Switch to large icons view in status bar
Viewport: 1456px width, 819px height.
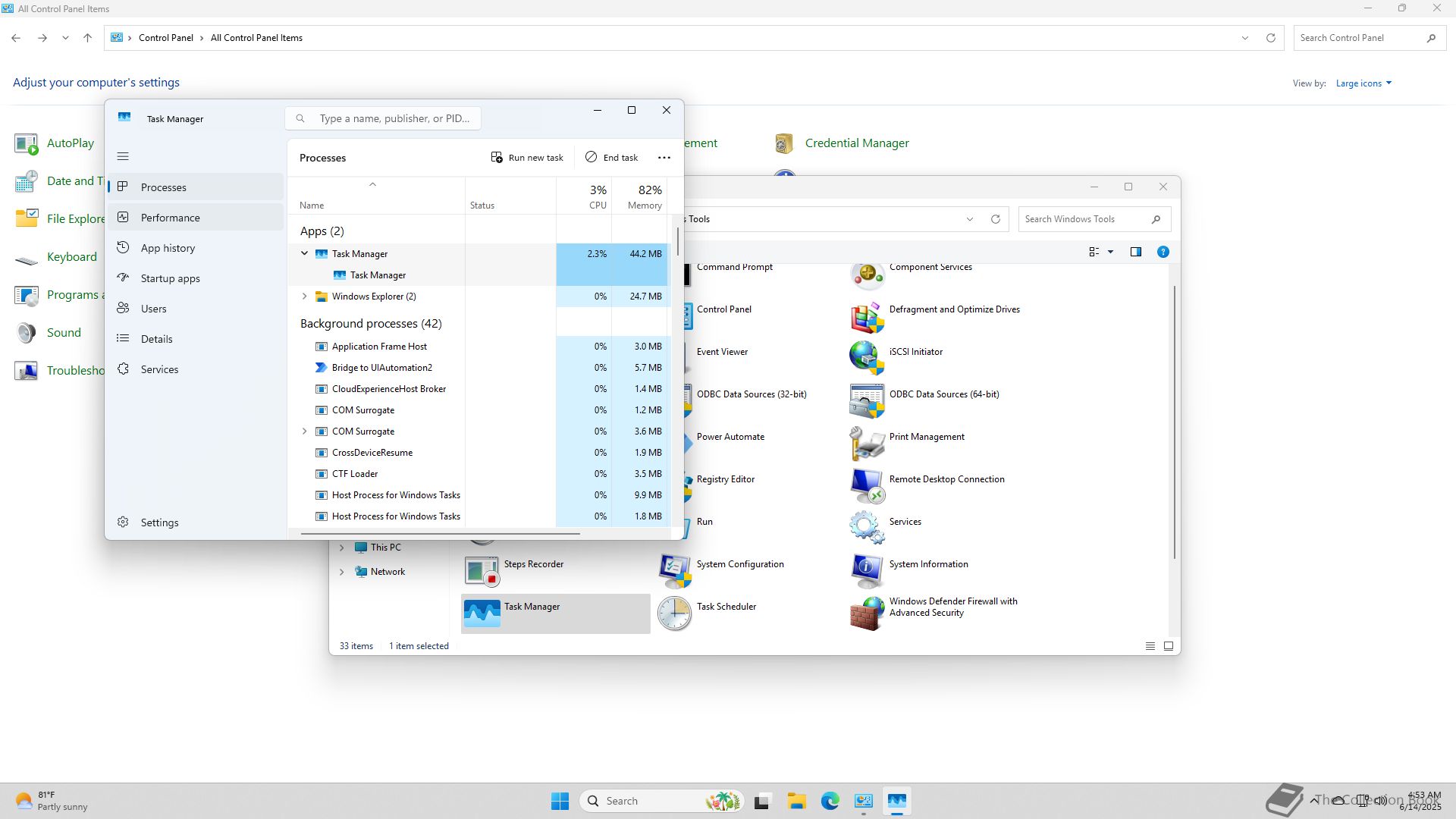(1168, 646)
